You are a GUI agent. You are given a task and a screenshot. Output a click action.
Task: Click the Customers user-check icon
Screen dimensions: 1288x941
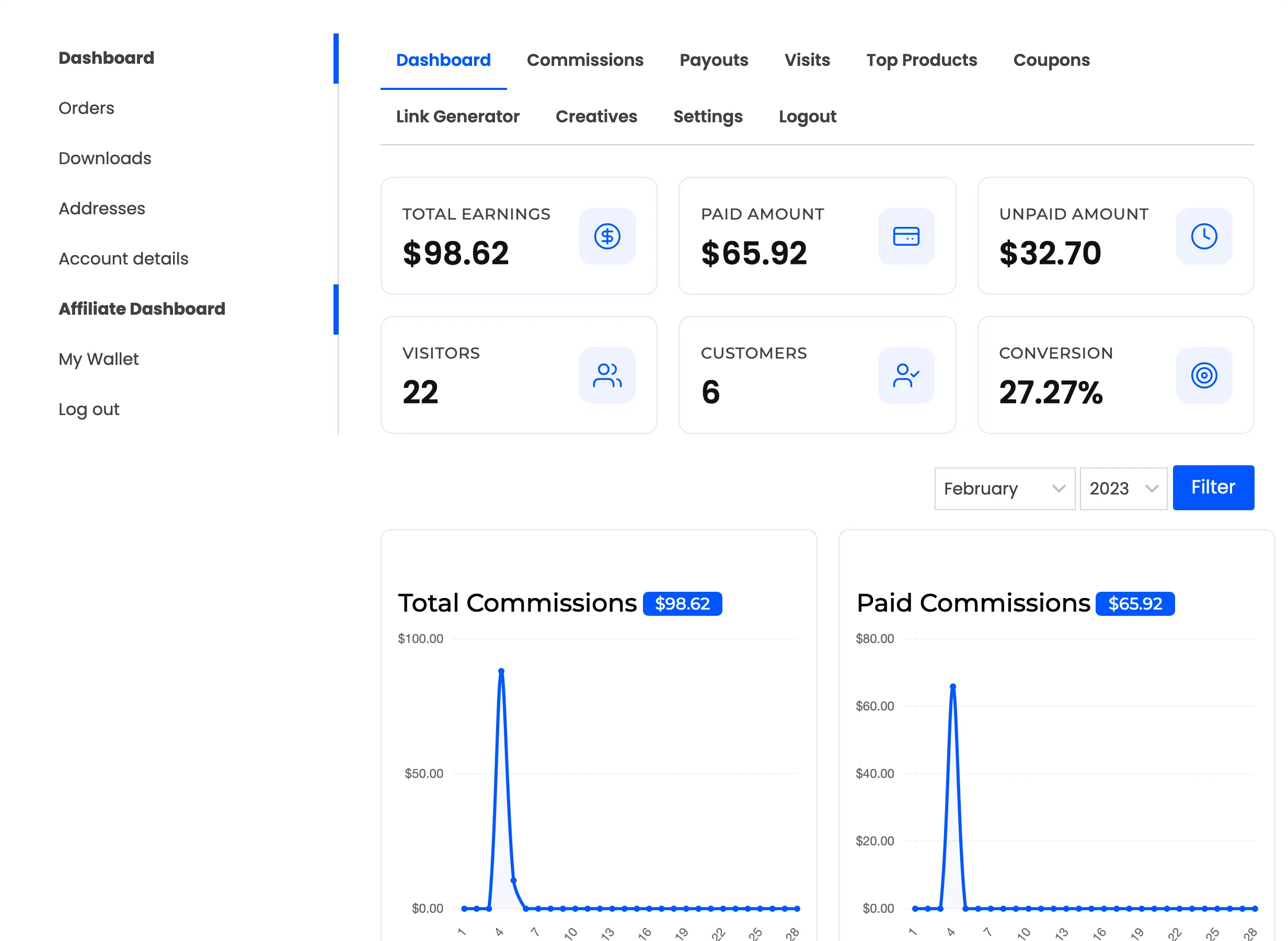point(906,375)
